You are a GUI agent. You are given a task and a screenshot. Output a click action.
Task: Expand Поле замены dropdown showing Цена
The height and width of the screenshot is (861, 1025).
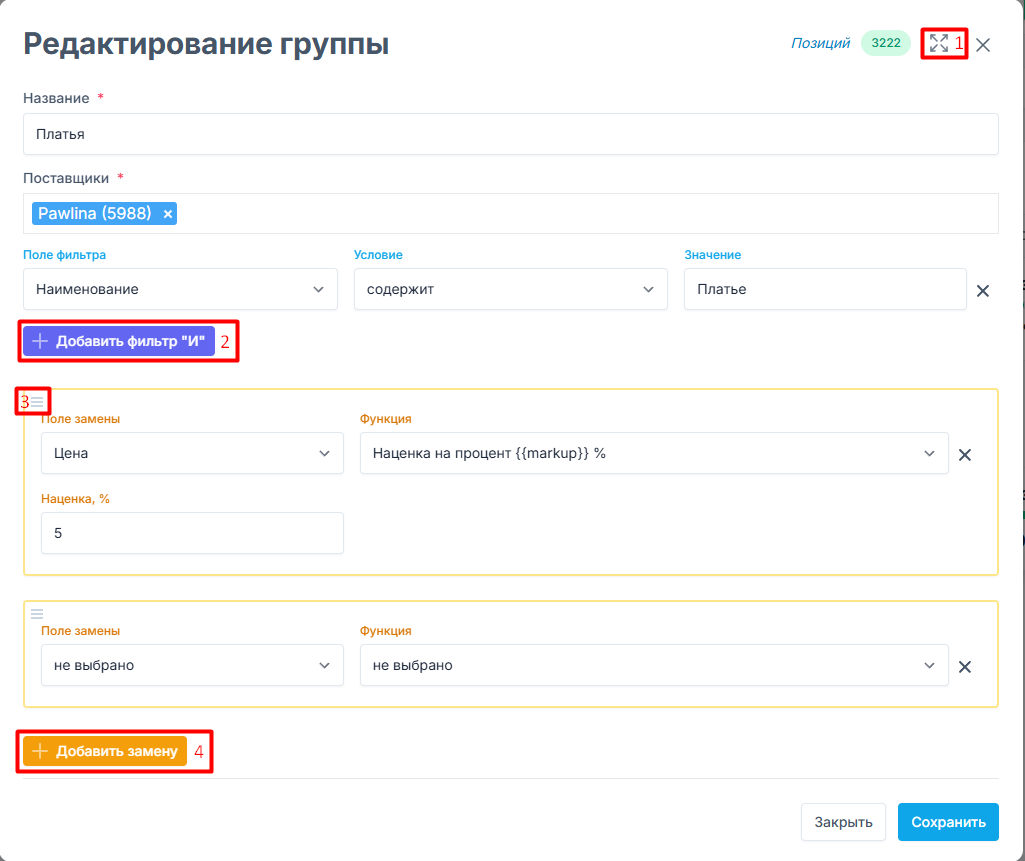point(192,453)
